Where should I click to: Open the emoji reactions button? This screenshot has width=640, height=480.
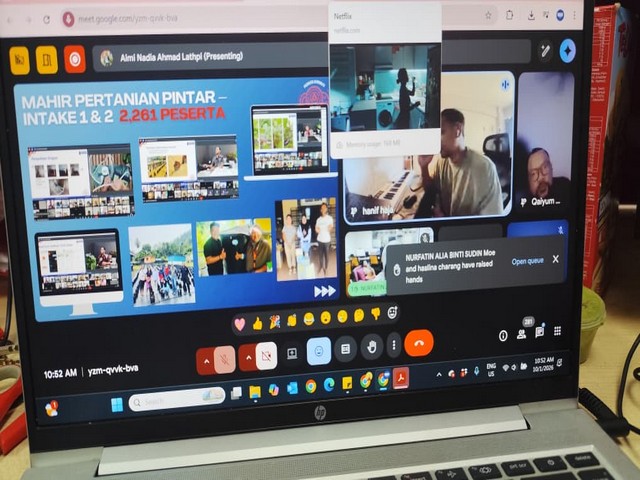coord(319,350)
